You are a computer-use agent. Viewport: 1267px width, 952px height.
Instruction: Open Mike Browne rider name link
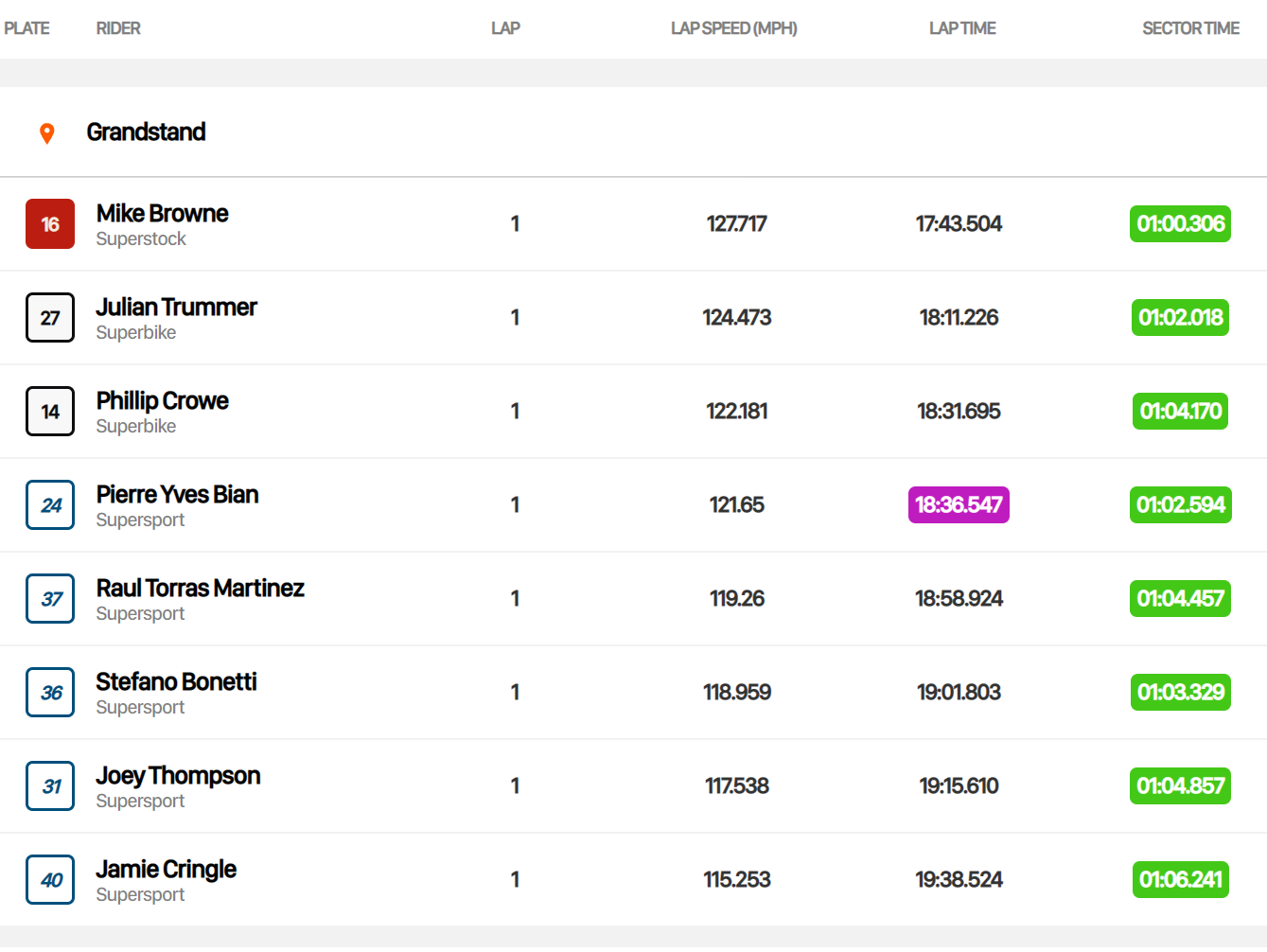162,214
